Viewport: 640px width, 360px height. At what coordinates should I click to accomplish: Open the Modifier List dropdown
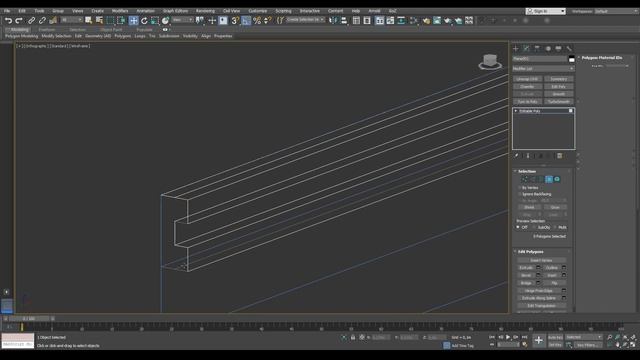pyautogui.click(x=543, y=69)
